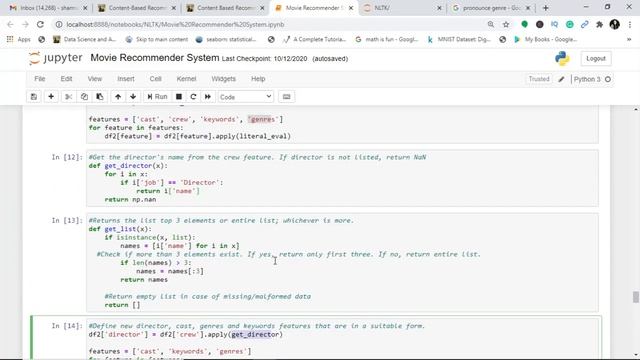Cut selected cells with scissors icon

click(x=69, y=97)
